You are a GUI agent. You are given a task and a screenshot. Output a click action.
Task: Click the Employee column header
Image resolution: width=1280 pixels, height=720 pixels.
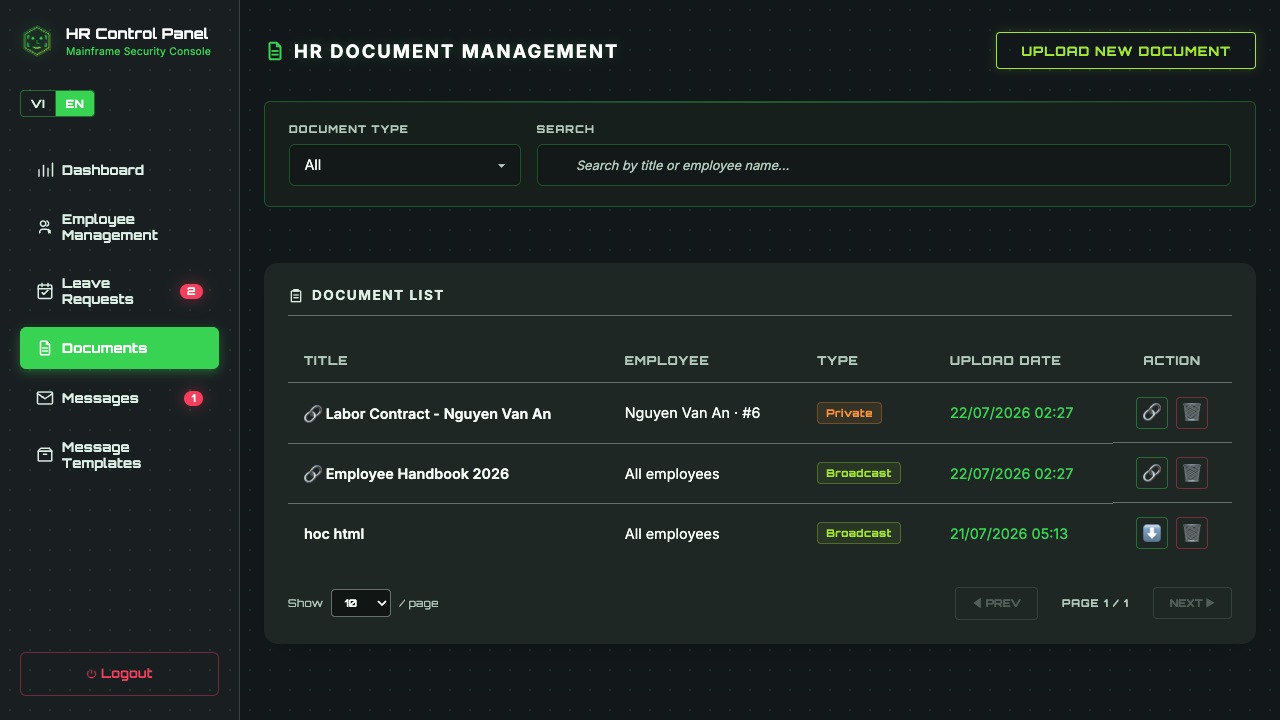pos(667,360)
